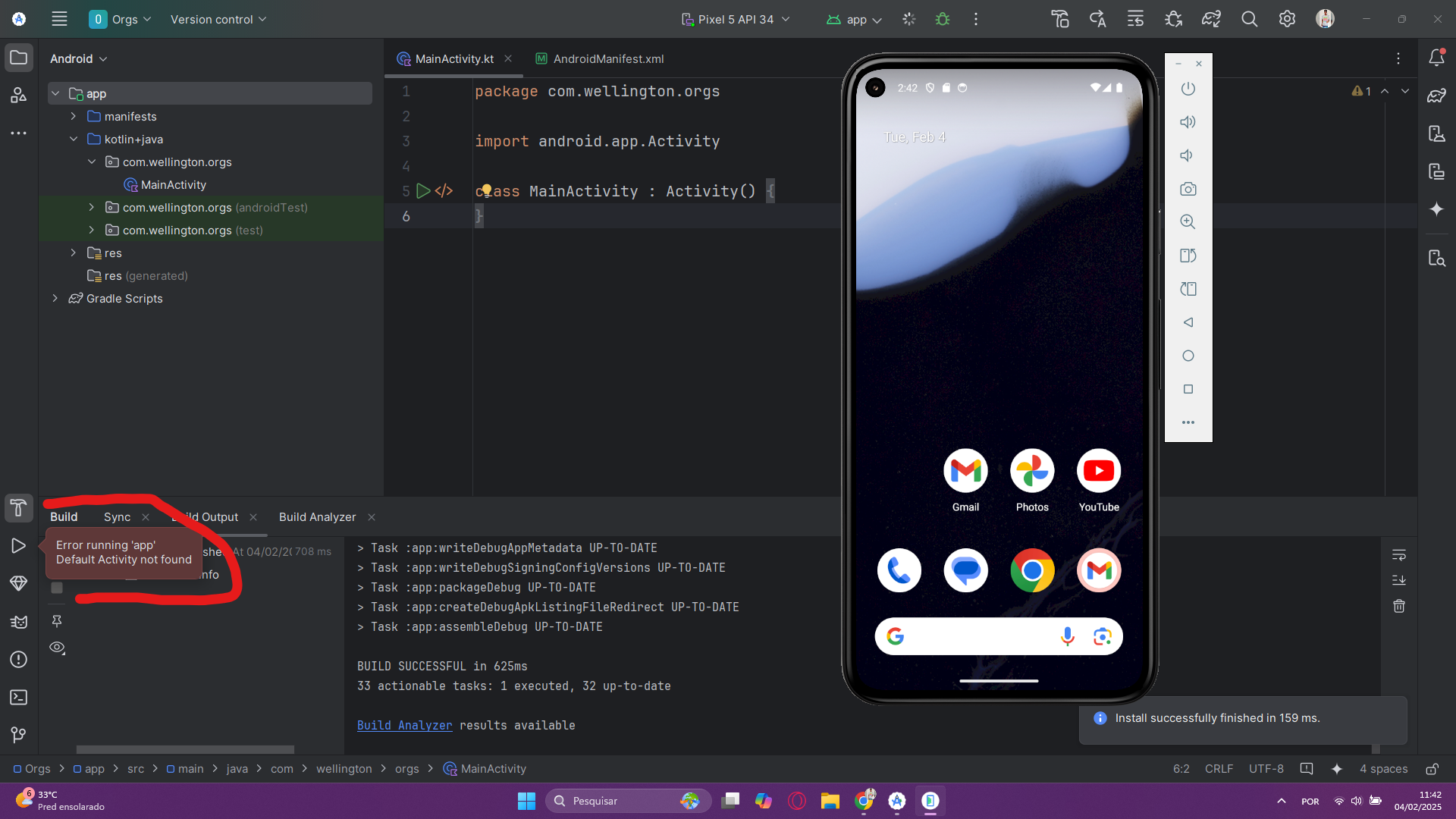Open the Logcat tool window
1456x819 pixels.
coord(19,622)
